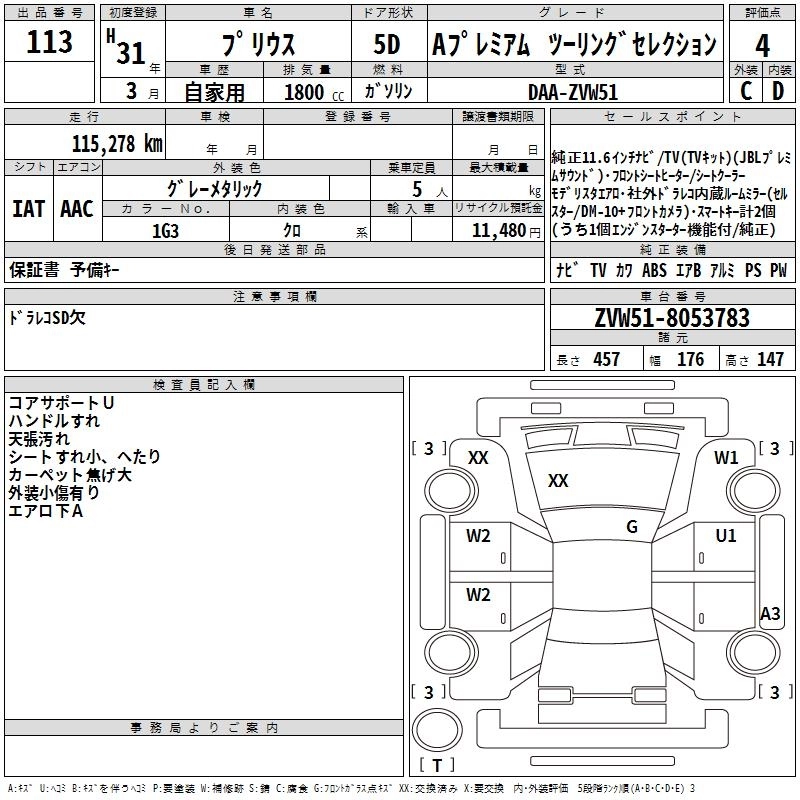The image size is (800, 800).
Task: Click equipment item アルミ
Action: [x=722, y=270]
